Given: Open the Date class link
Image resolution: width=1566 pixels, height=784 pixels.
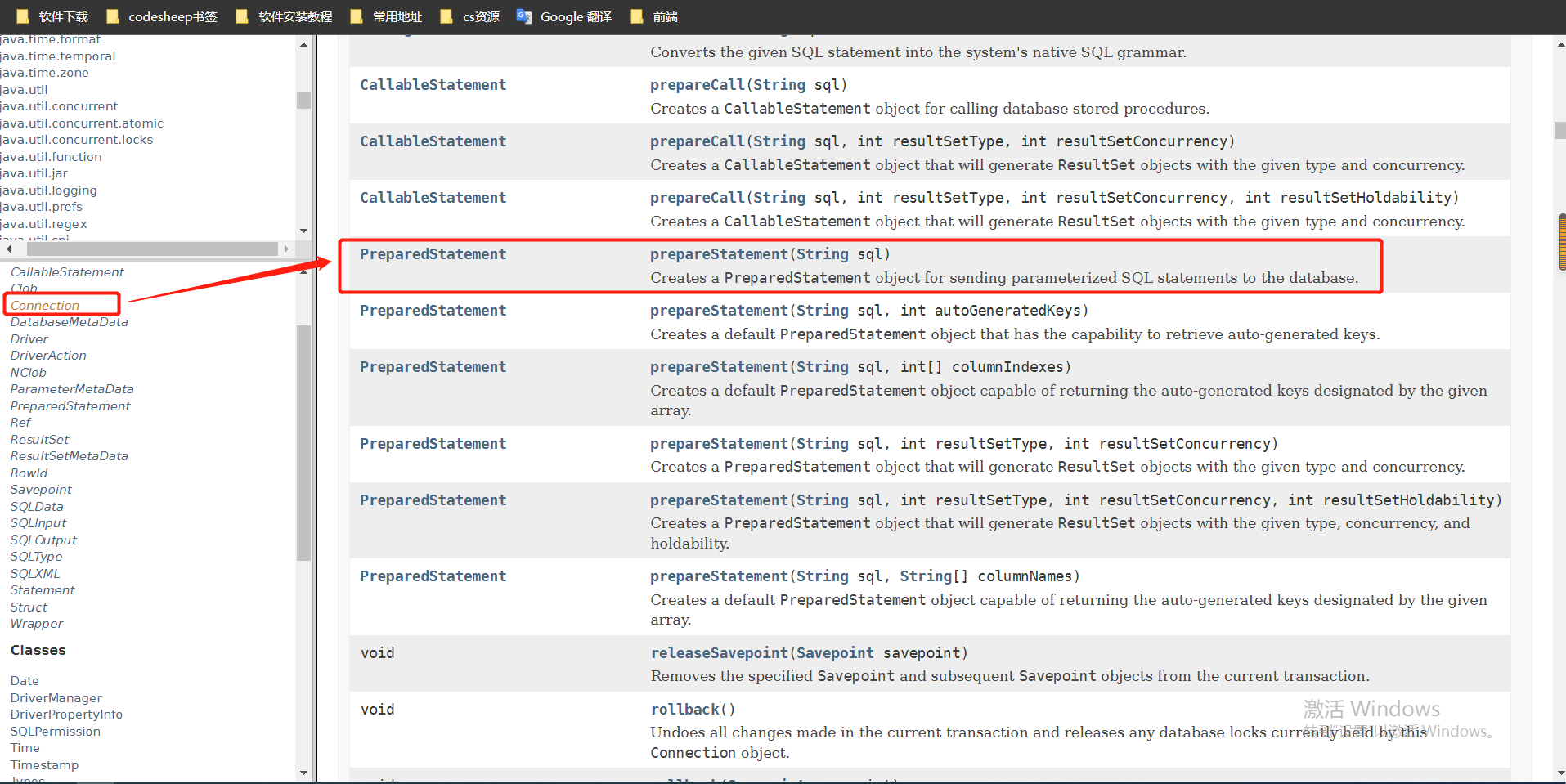Looking at the screenshot, I should coord(25,681).
